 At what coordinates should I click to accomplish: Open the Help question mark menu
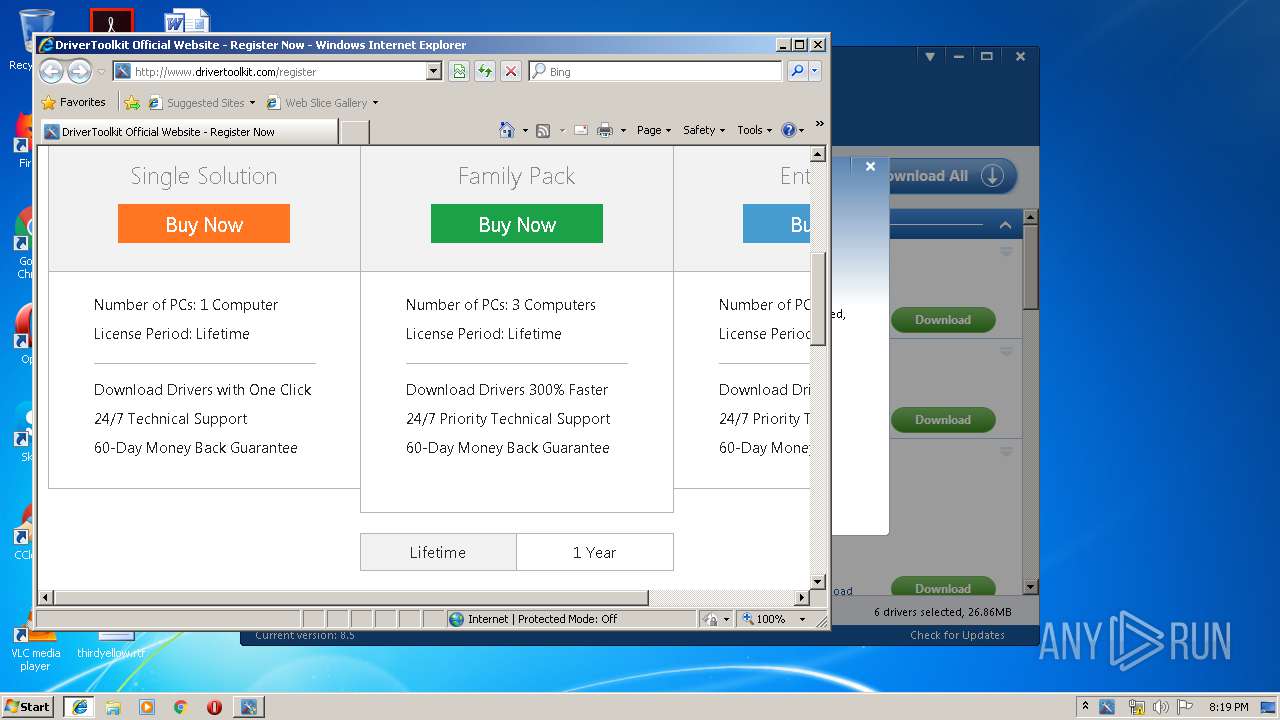(792, 130)
